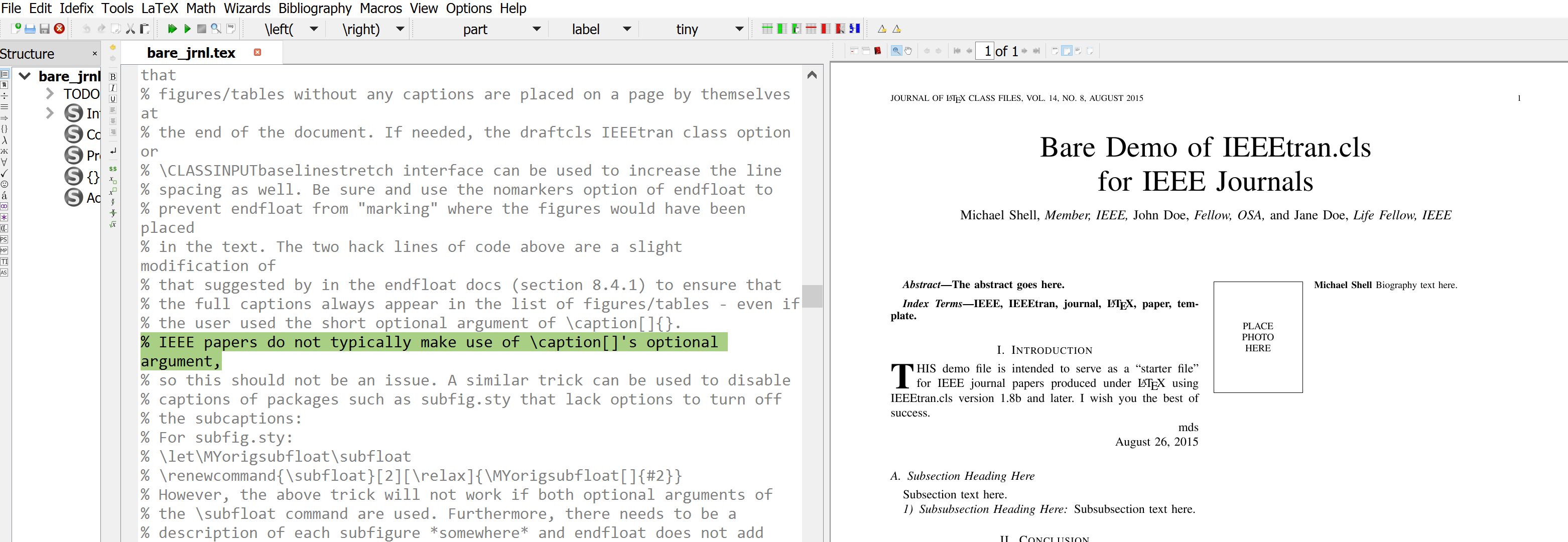Open the Bibliography menu
Image resolution: width=1568 pixels, height=542 pixels.
(x=315, y=9)
